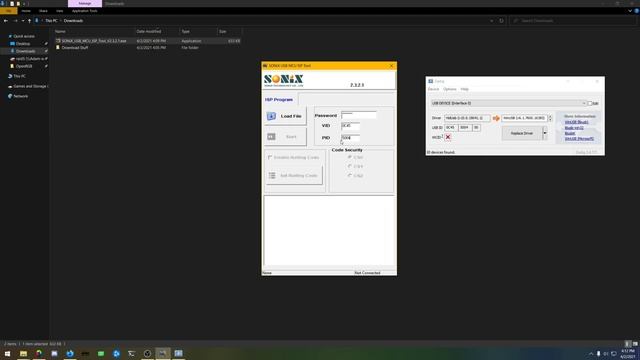The height and width of the screenshot is (360, 640).
Task: Click the Start button film icon
Action: (271, 137)
